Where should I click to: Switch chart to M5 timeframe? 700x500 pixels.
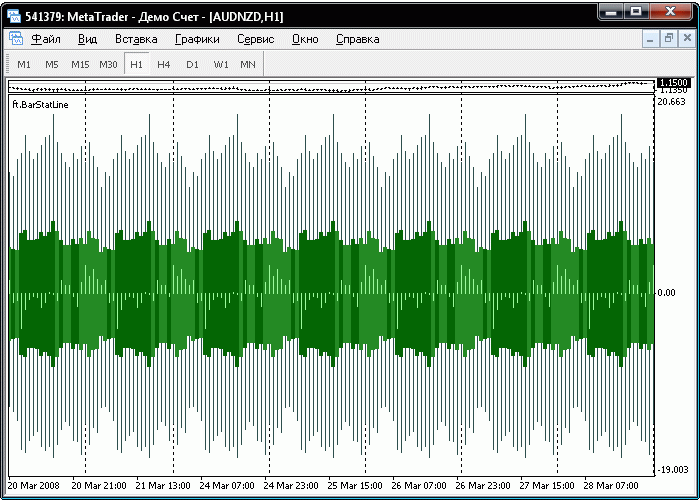[52, 64]
